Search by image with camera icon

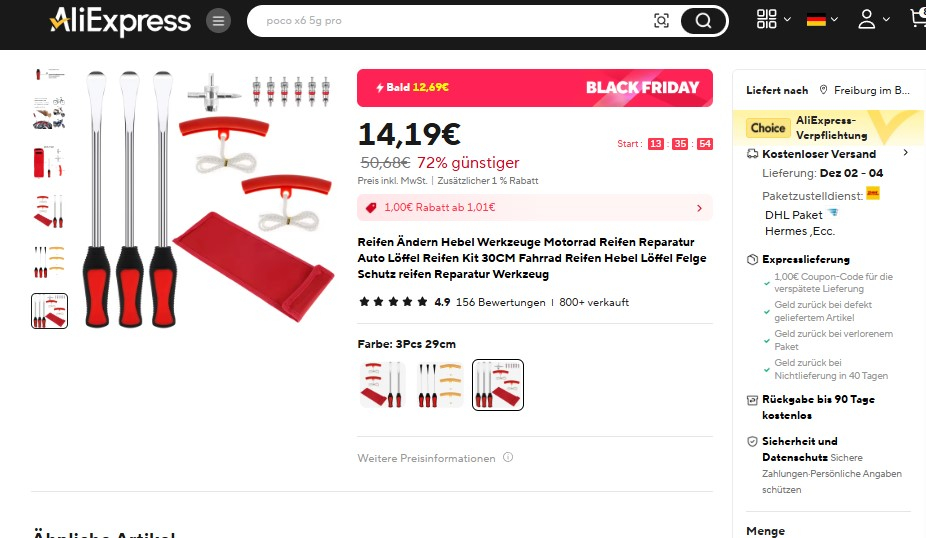point(661,21)
